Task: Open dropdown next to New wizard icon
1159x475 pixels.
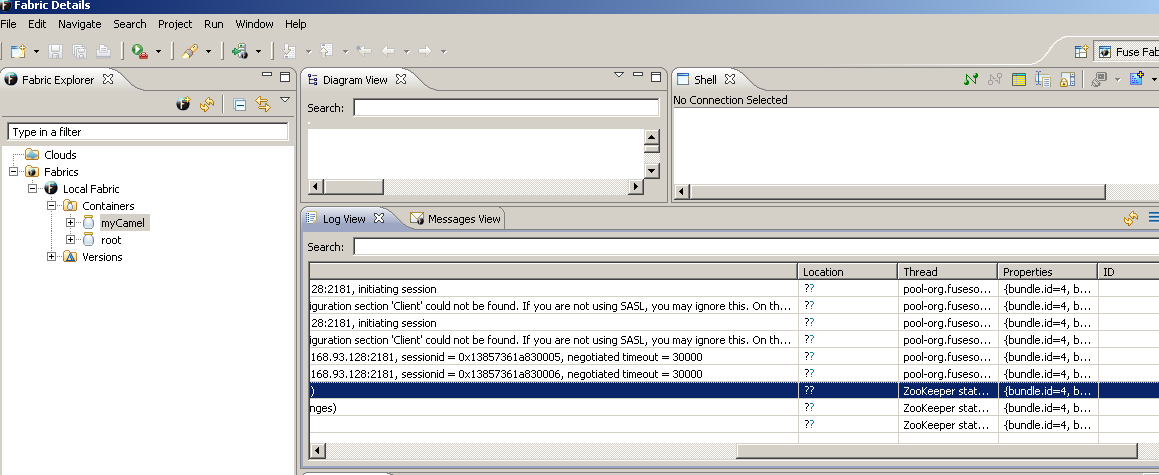Action: pos(36,52)
